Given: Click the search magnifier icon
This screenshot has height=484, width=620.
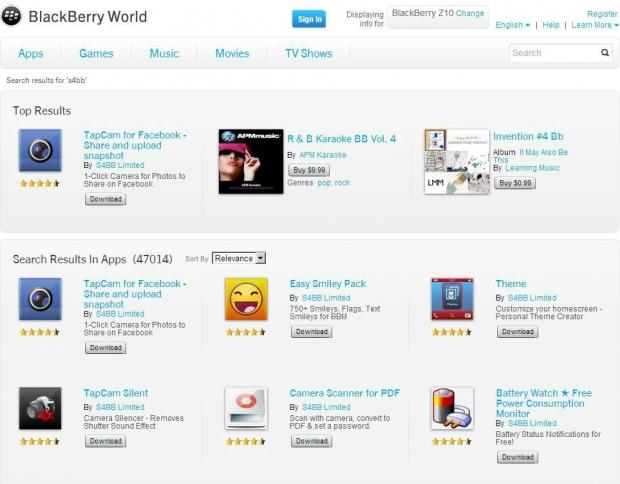Looking at the screenshot, I should coord(605,53).
